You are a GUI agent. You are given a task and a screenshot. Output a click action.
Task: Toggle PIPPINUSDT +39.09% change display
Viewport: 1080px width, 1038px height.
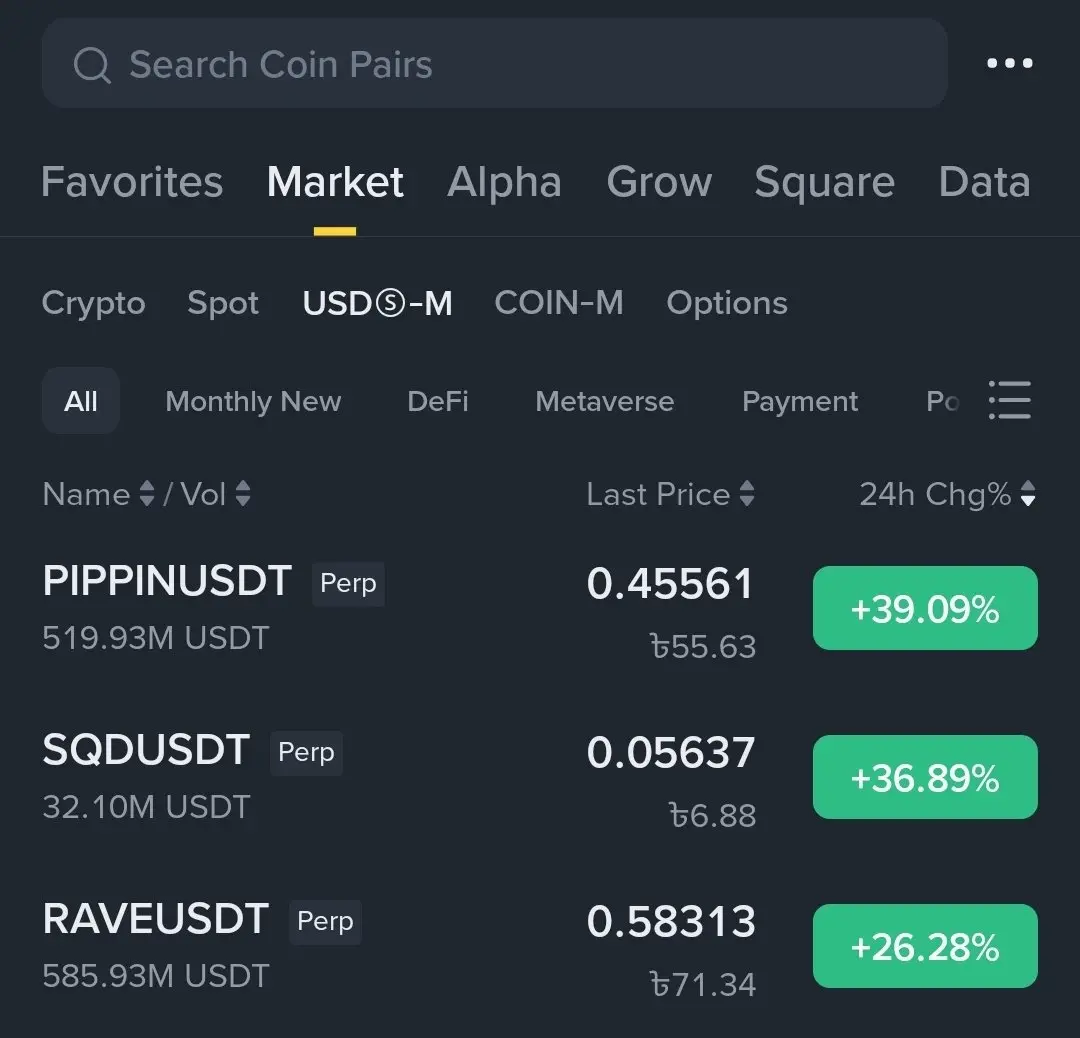tap(925, 608)
